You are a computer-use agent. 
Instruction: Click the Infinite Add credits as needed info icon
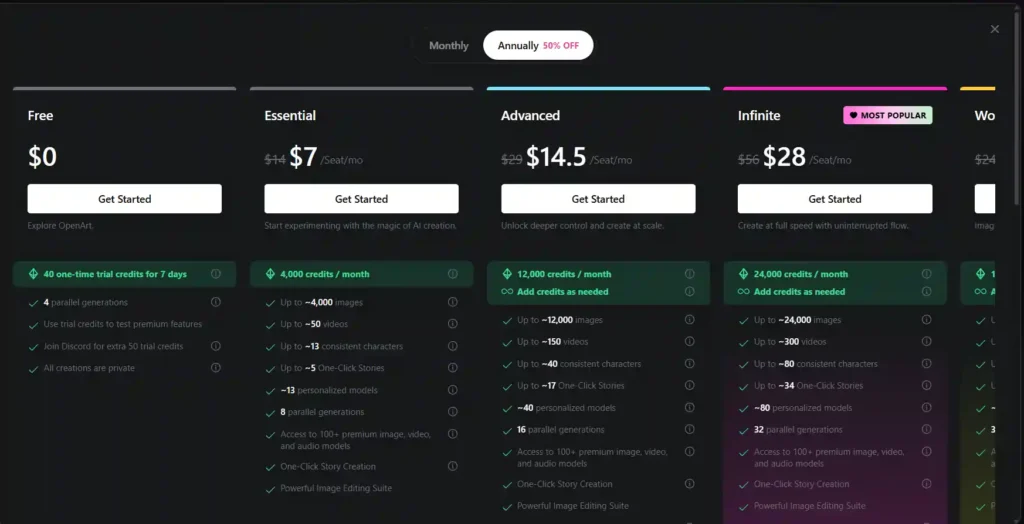point(926,291)
